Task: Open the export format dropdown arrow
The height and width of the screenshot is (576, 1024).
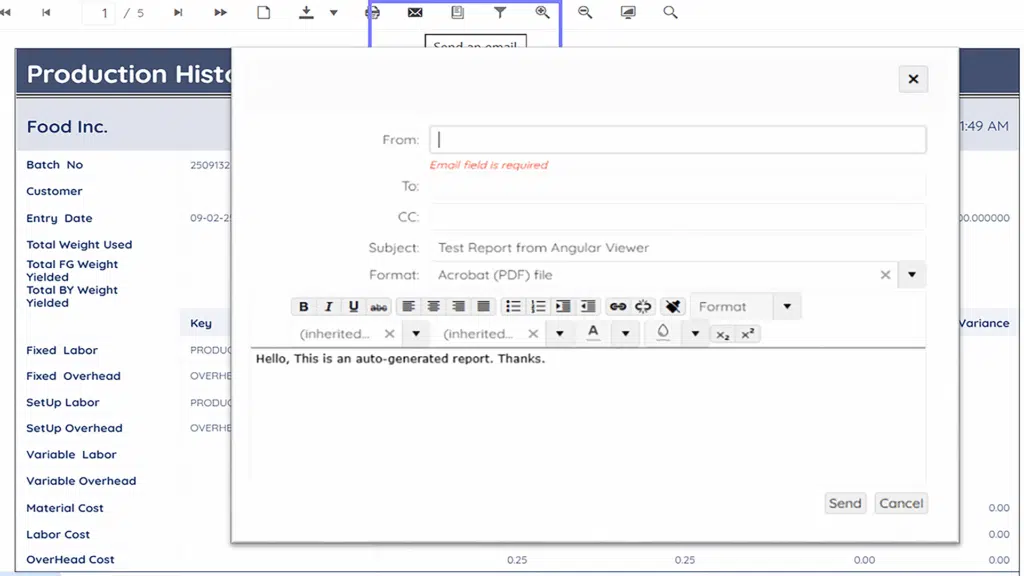Action: pos(334,12)
